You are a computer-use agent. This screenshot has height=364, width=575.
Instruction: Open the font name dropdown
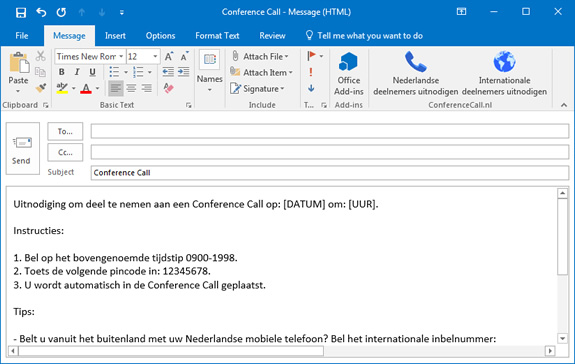coord(121,56)
